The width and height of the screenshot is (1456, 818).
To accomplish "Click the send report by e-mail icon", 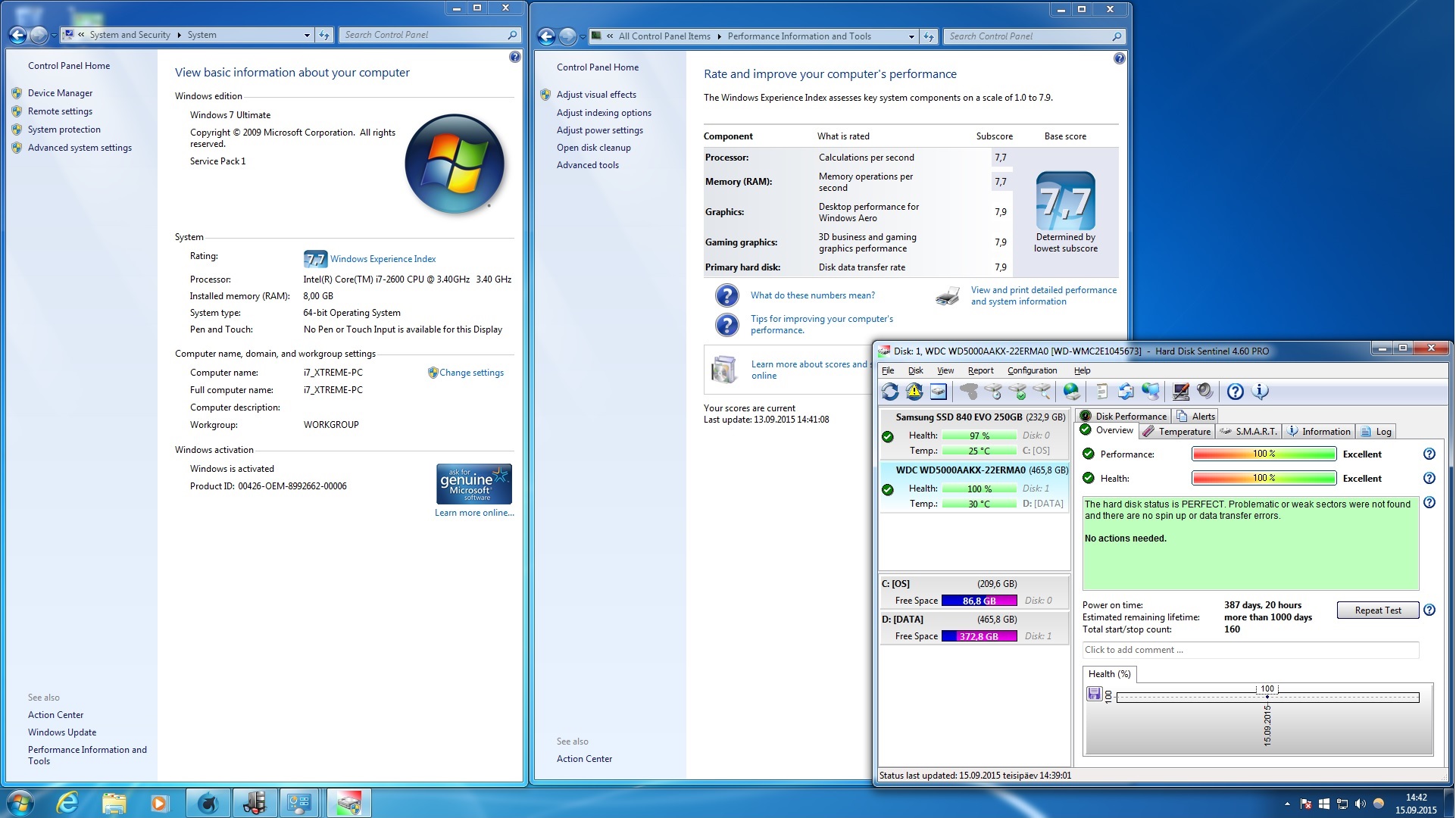I will click(1126, 392).
